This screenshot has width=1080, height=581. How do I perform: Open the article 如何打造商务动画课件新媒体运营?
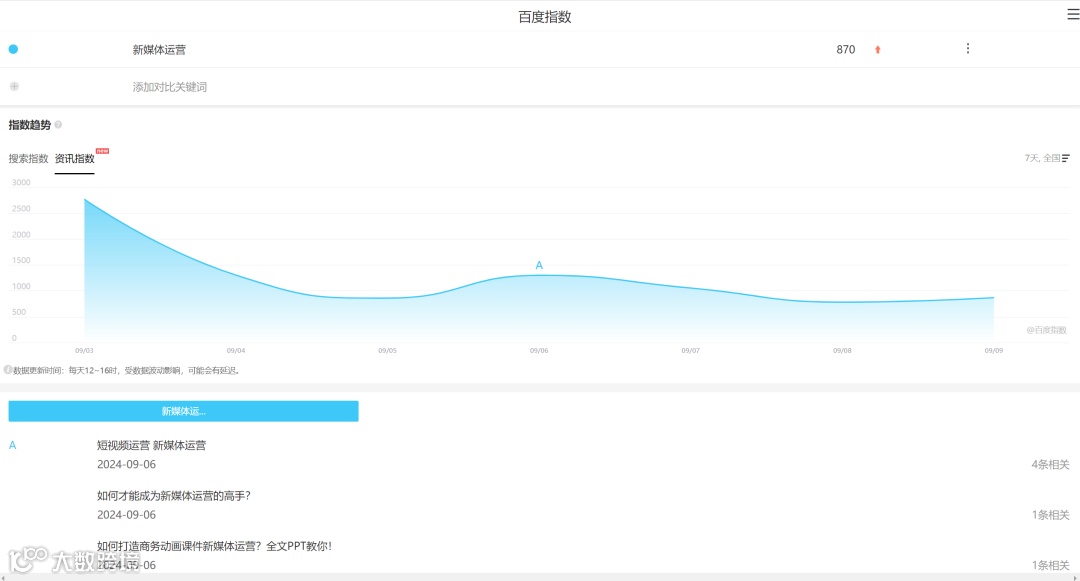click(x=214, y=546)
